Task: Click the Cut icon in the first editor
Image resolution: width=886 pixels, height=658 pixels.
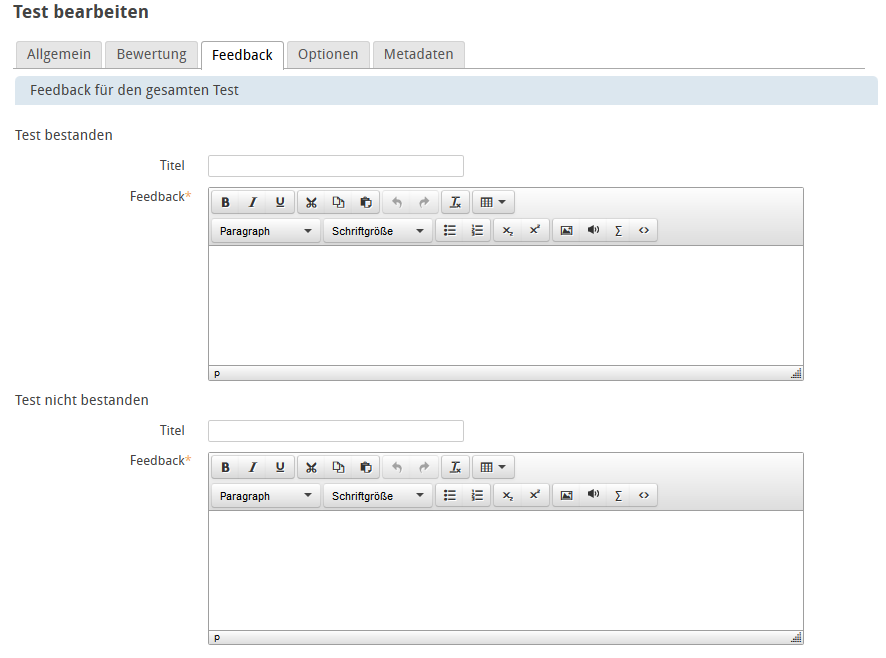Action: click(311, 203)
